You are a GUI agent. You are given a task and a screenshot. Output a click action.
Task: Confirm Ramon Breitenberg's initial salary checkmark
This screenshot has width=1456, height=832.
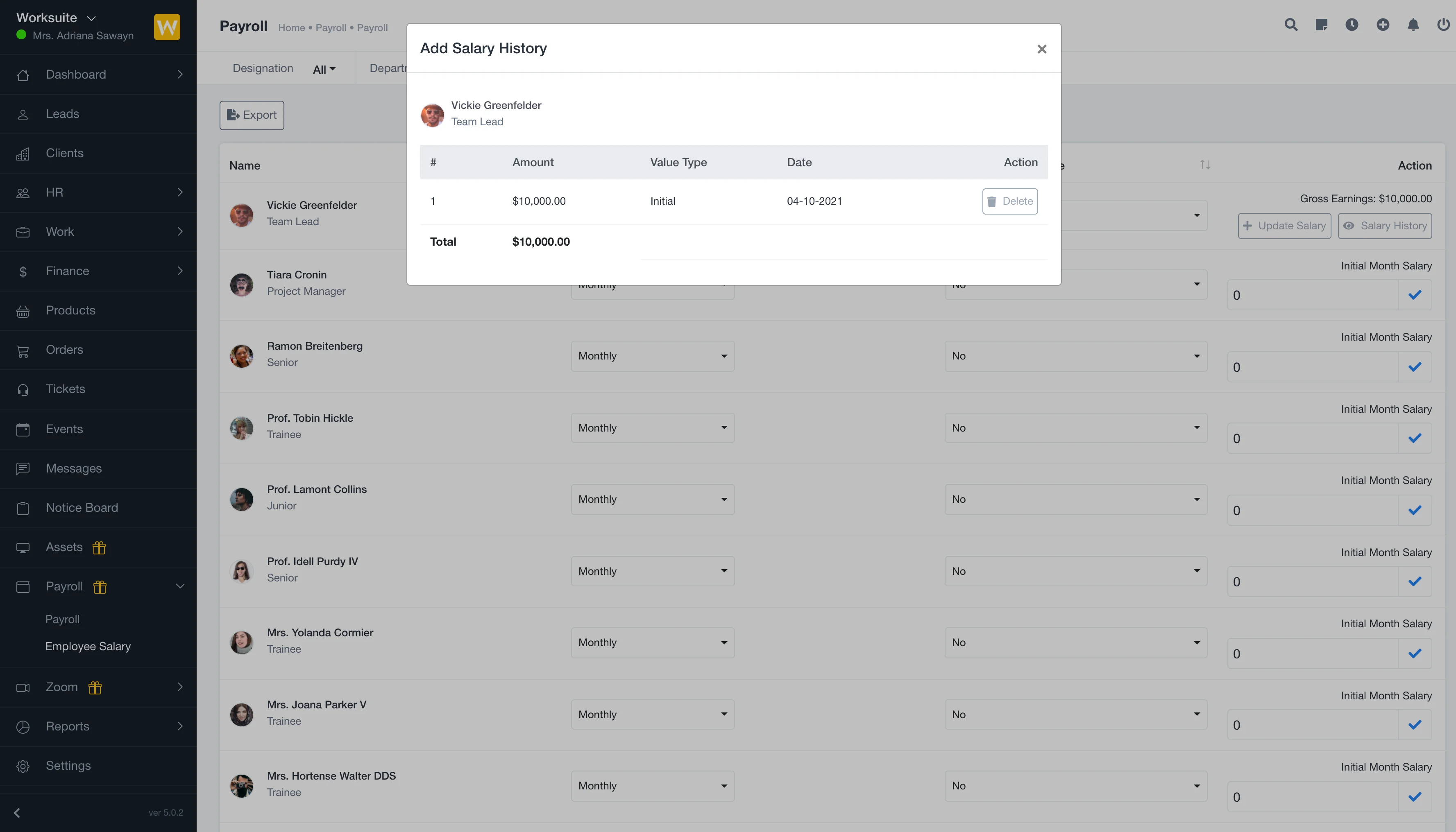click(1414, 367)
